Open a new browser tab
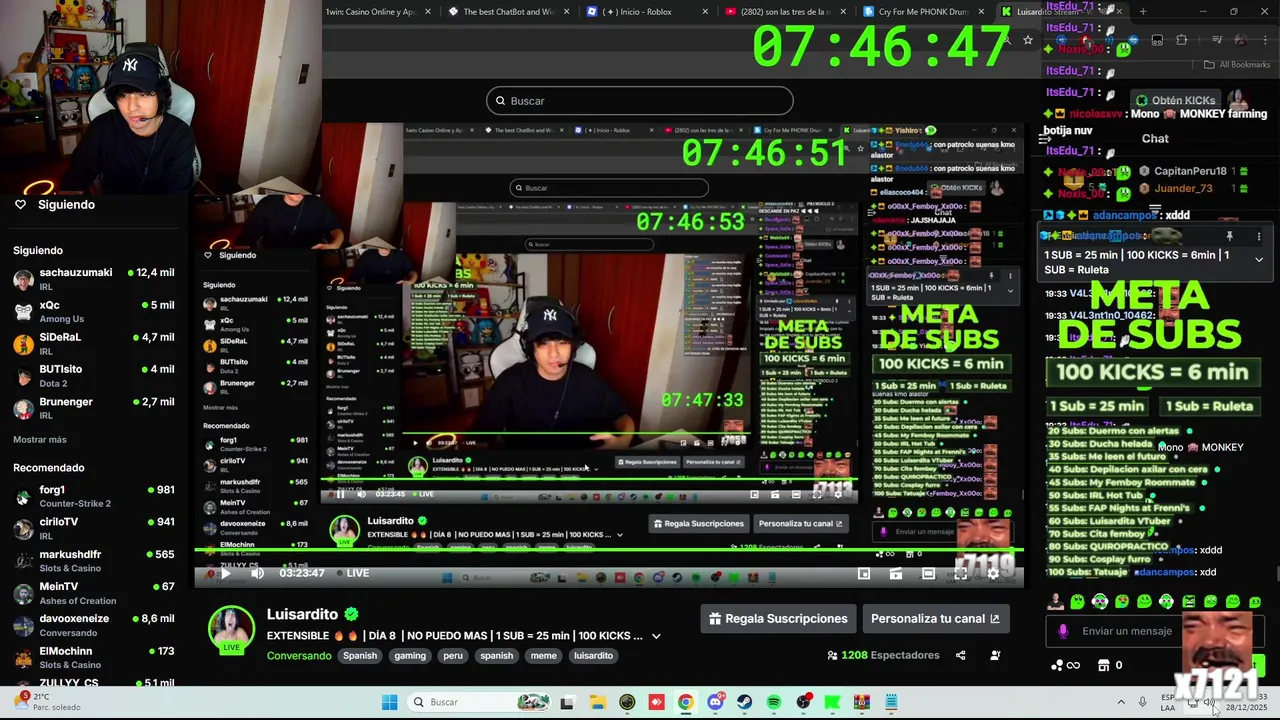 (1143, 12)
